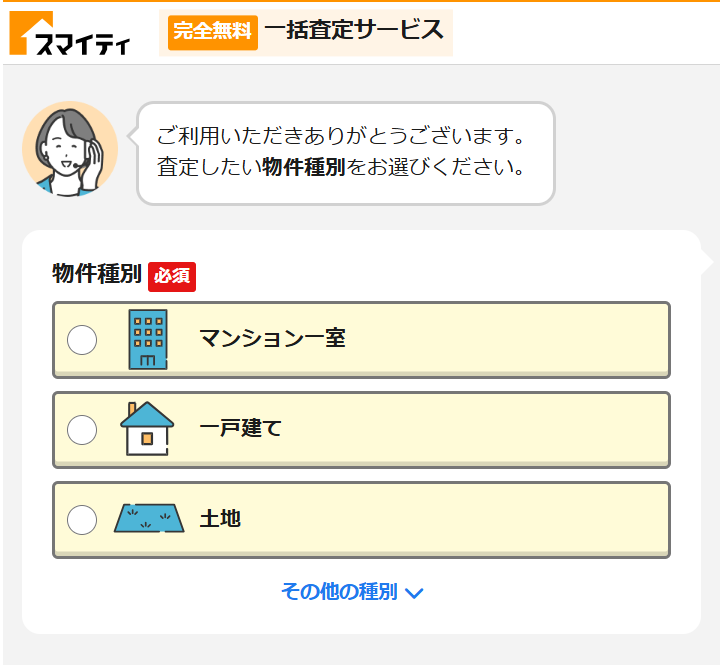720x666 pixels.
Task: Click the chevron beside その他の種別
Action: click(x=415, y=593)
